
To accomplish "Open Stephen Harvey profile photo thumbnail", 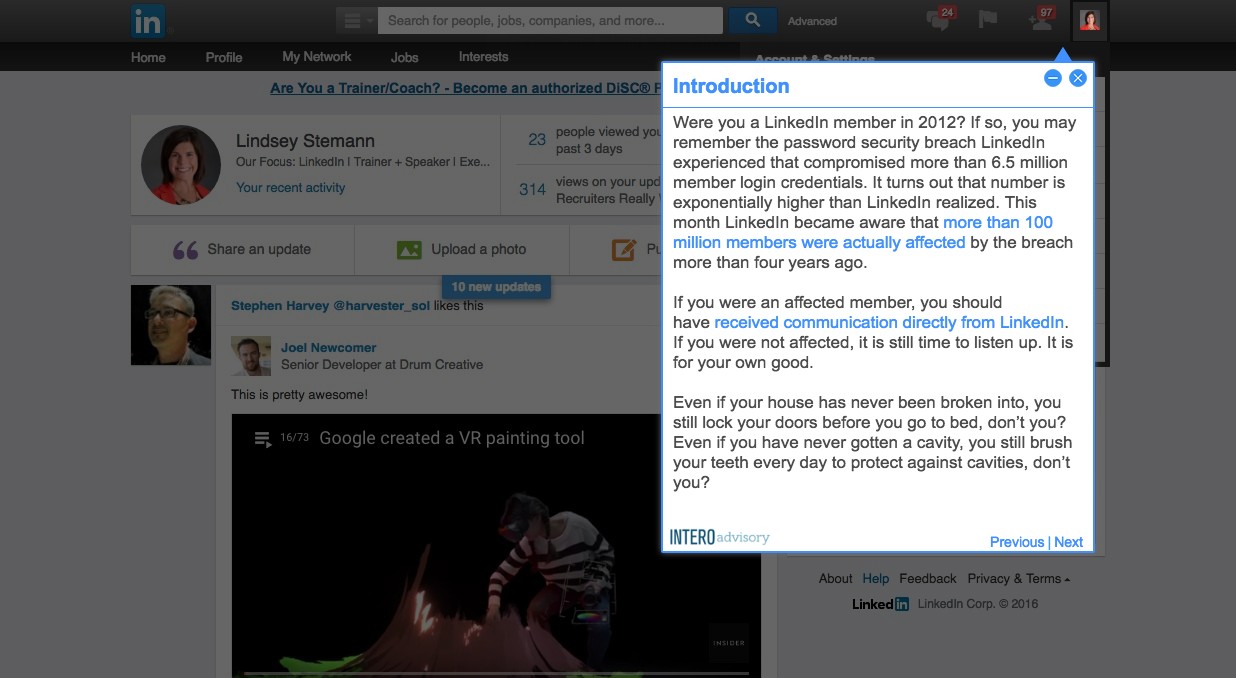I will pyautogui.click(x=171, y=325).
